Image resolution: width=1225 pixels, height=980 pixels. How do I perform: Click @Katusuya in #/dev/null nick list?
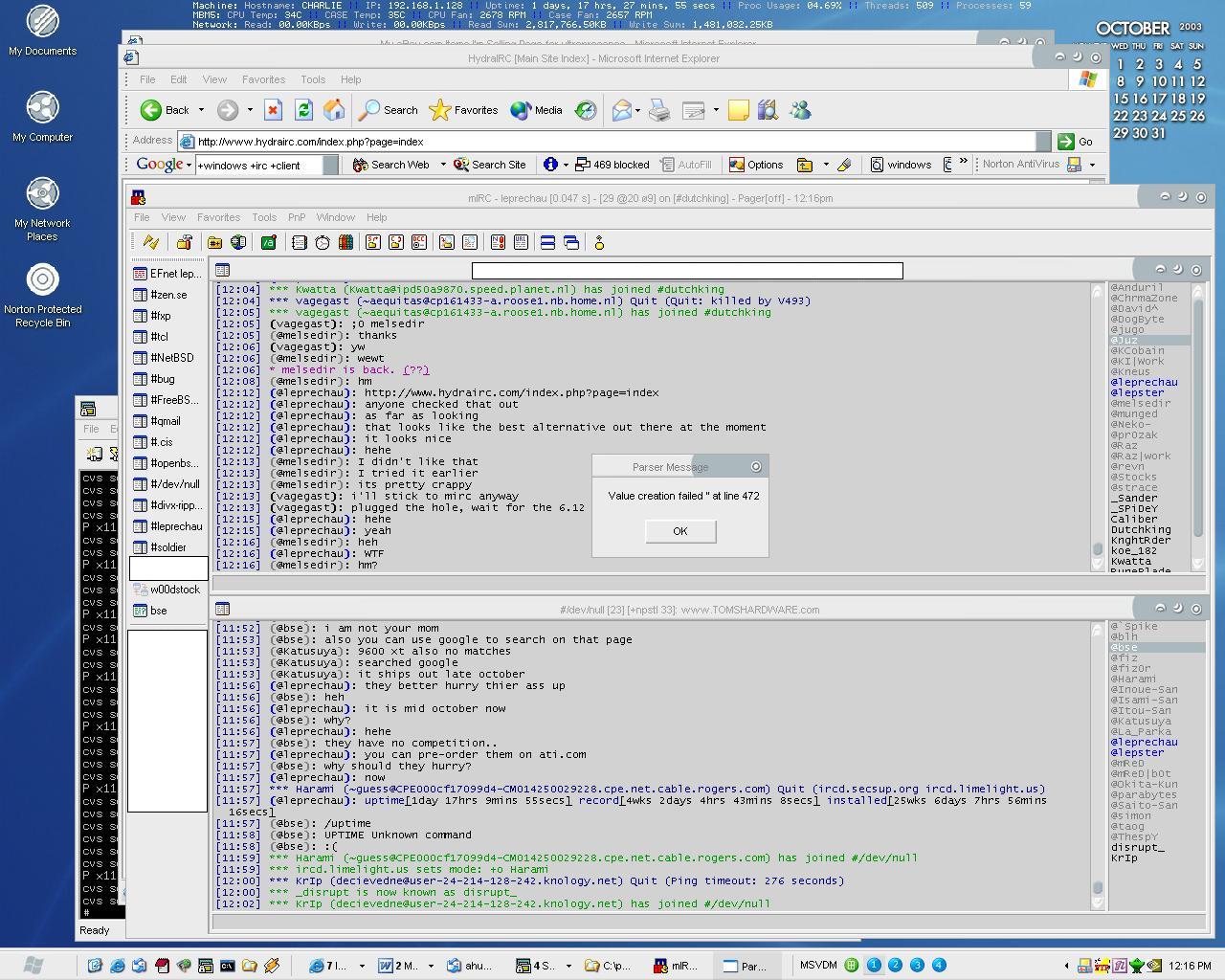click(x=1140, y=721)
